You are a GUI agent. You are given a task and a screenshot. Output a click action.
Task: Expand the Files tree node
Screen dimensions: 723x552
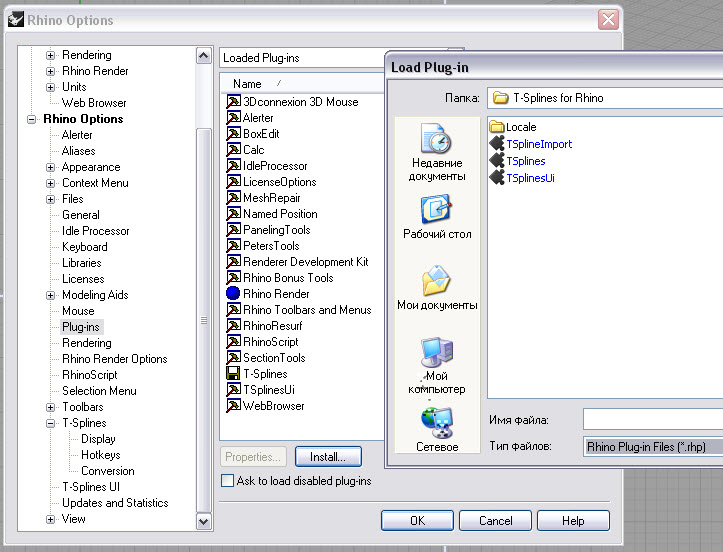click(50, 199)
